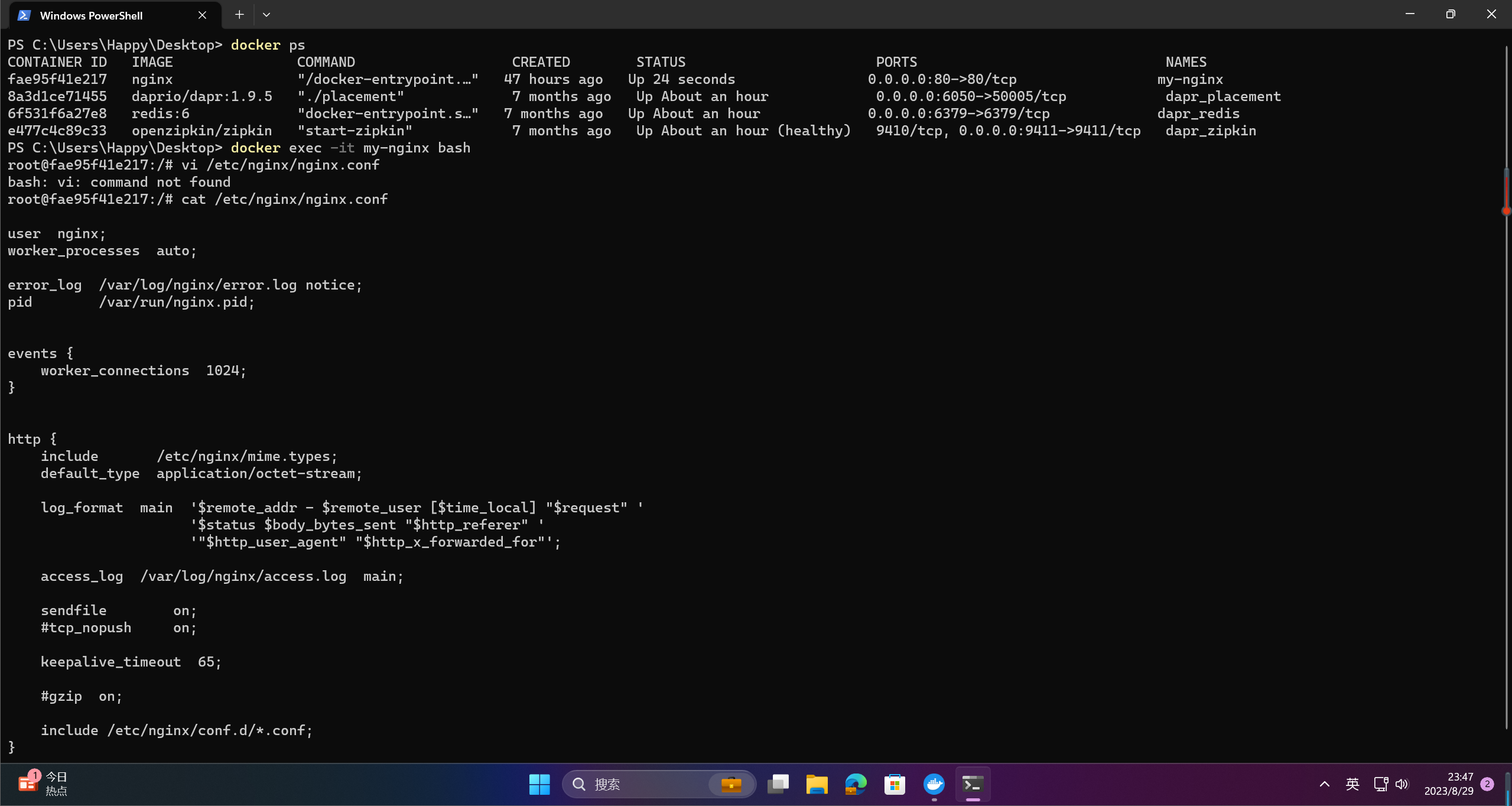This screenshot has width=1512, height=806.
Task: Click the STATUS column header
Action: tap(661, 62)
